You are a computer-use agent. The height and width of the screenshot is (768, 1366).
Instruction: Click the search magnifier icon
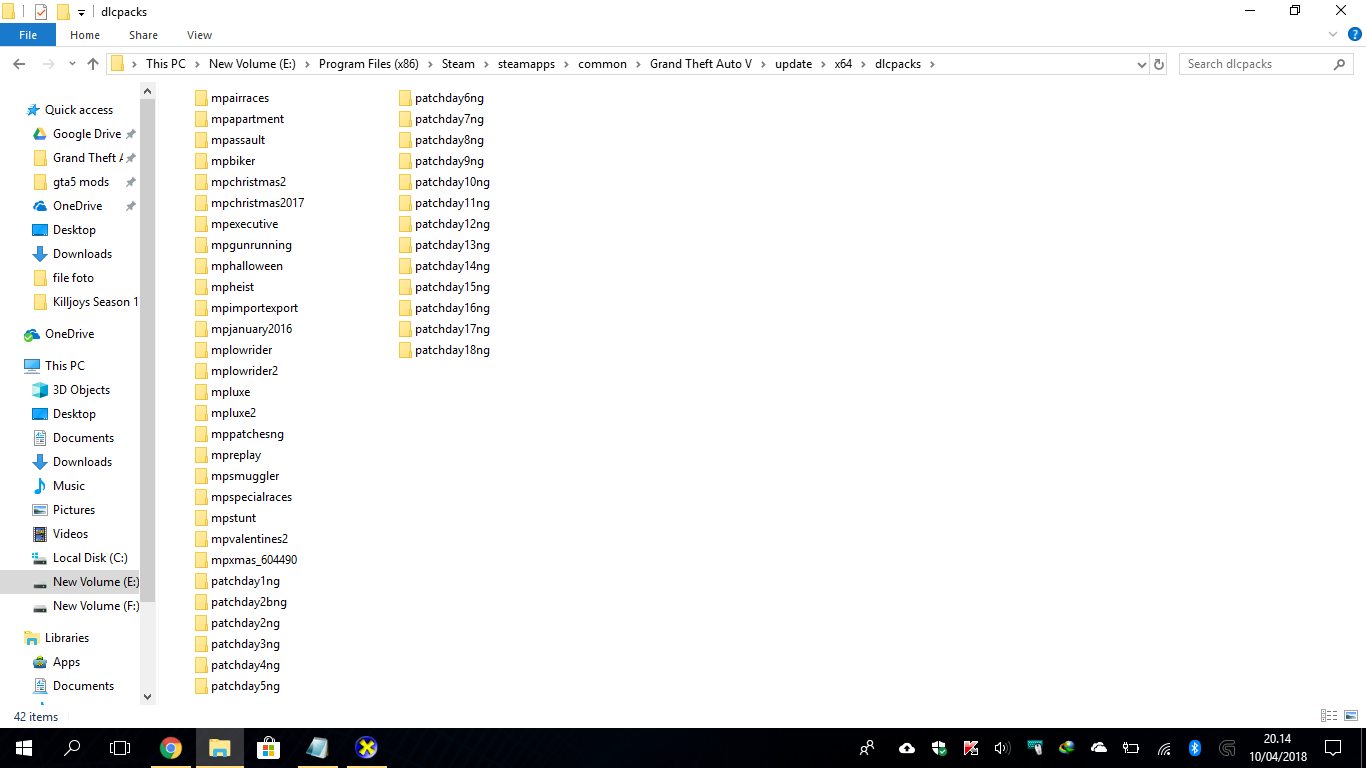click(1340, 64)
